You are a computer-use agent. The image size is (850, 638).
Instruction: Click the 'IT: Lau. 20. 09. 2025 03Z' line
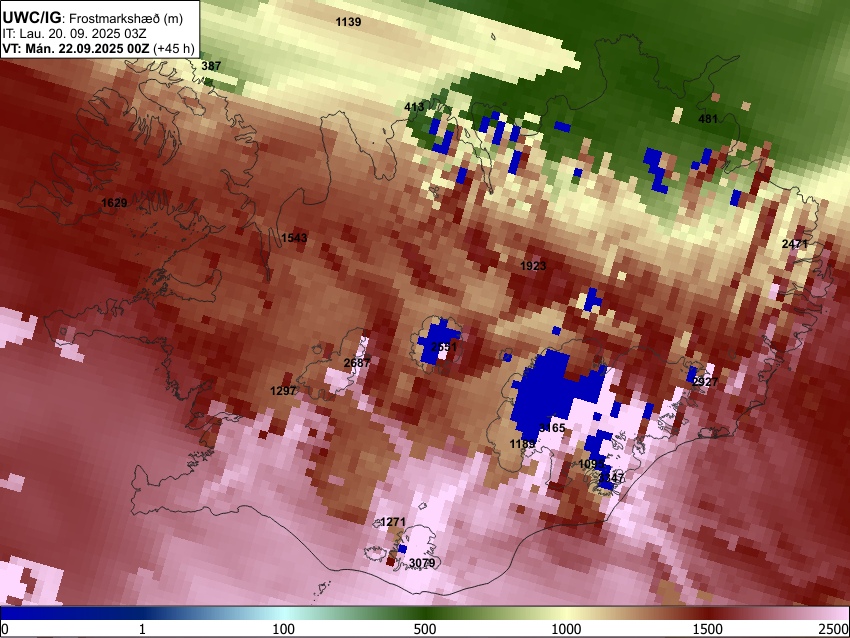point(75,34)
